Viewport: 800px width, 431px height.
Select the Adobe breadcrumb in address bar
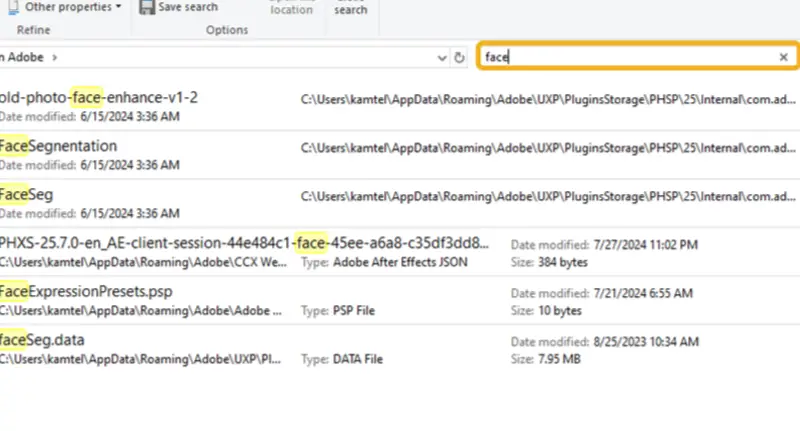pyautogui.click(x=25, y=57)
